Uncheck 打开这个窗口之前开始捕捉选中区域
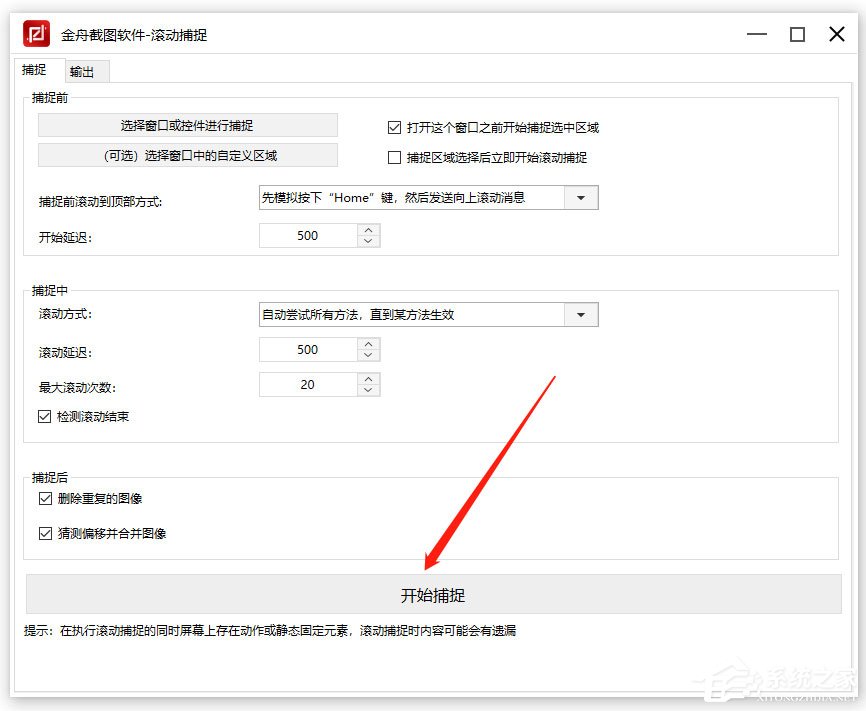This screenshot has width=866, height=711. pos(394,127)
